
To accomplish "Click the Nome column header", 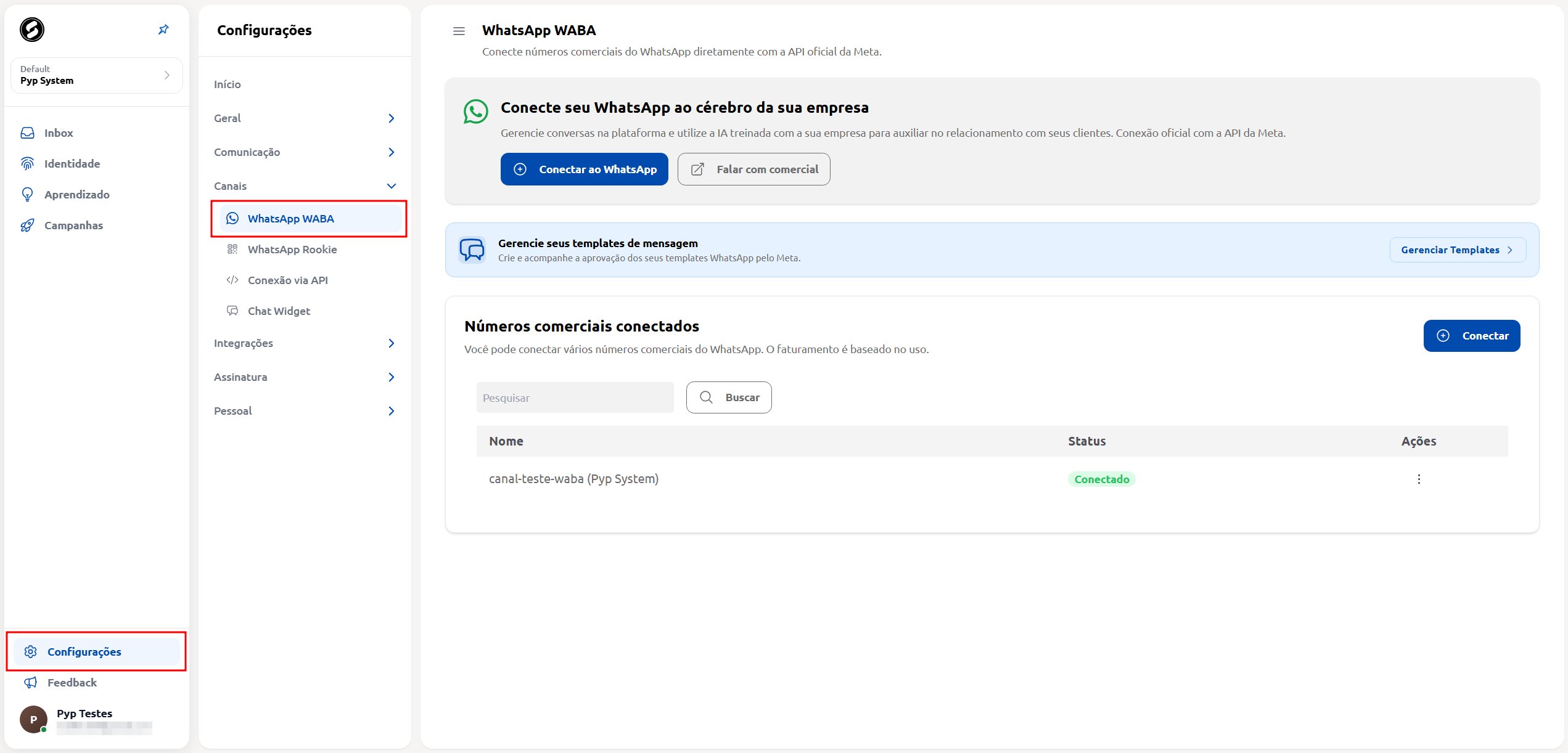I will pos(506,441).
